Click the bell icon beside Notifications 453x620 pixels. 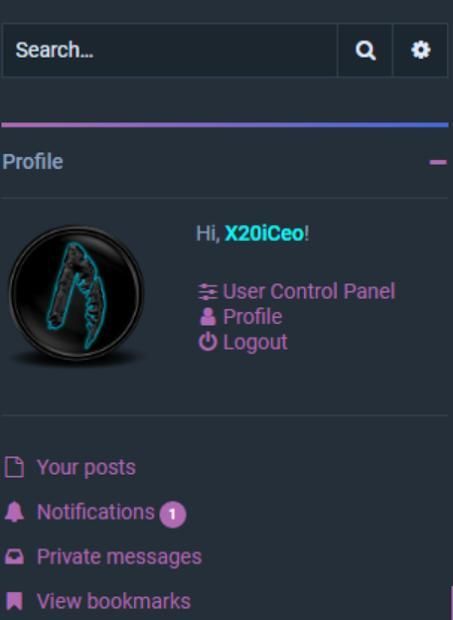pyautogui.click(x=15, y=512)
